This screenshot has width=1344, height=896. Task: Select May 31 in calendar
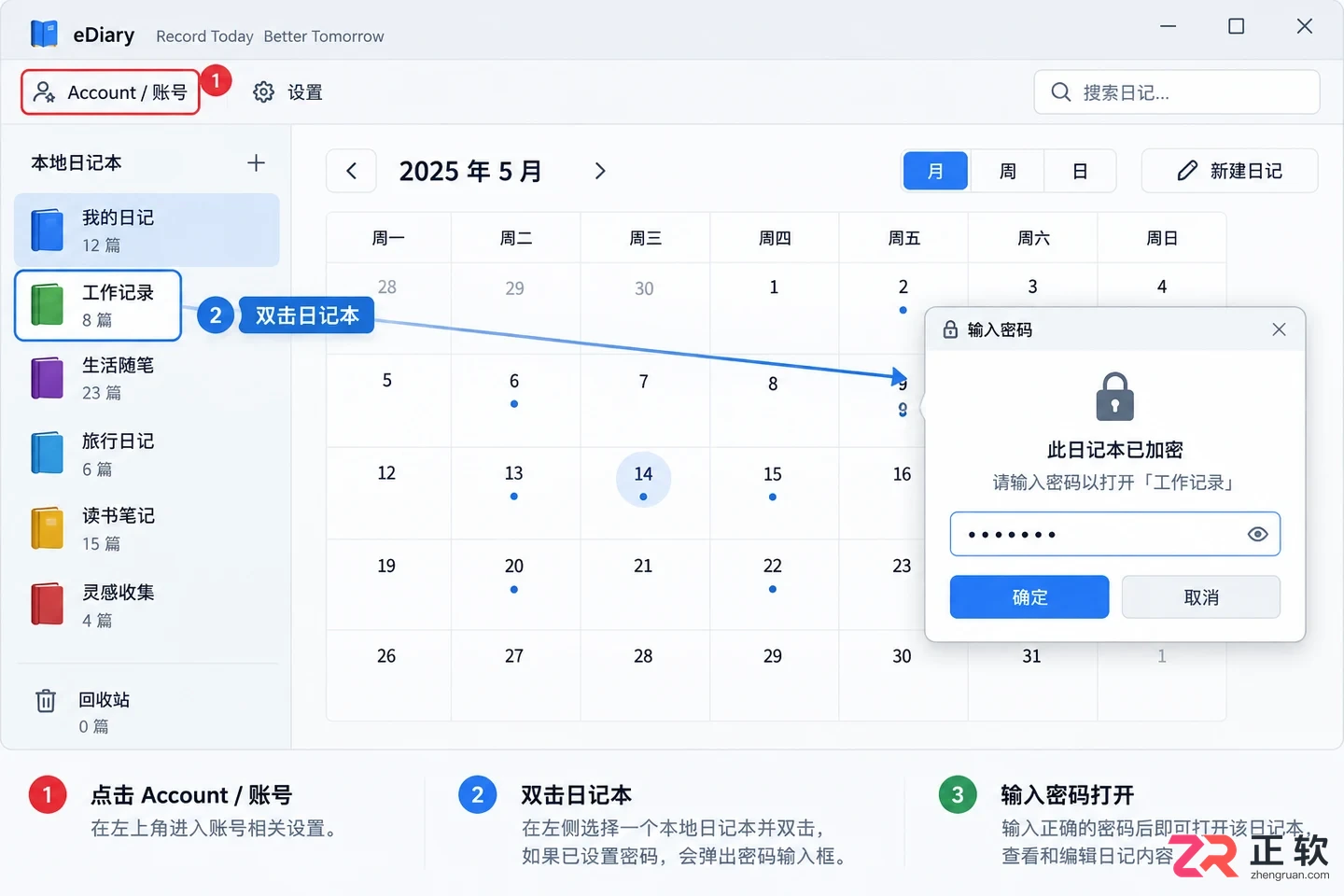tap(1031, 656)
